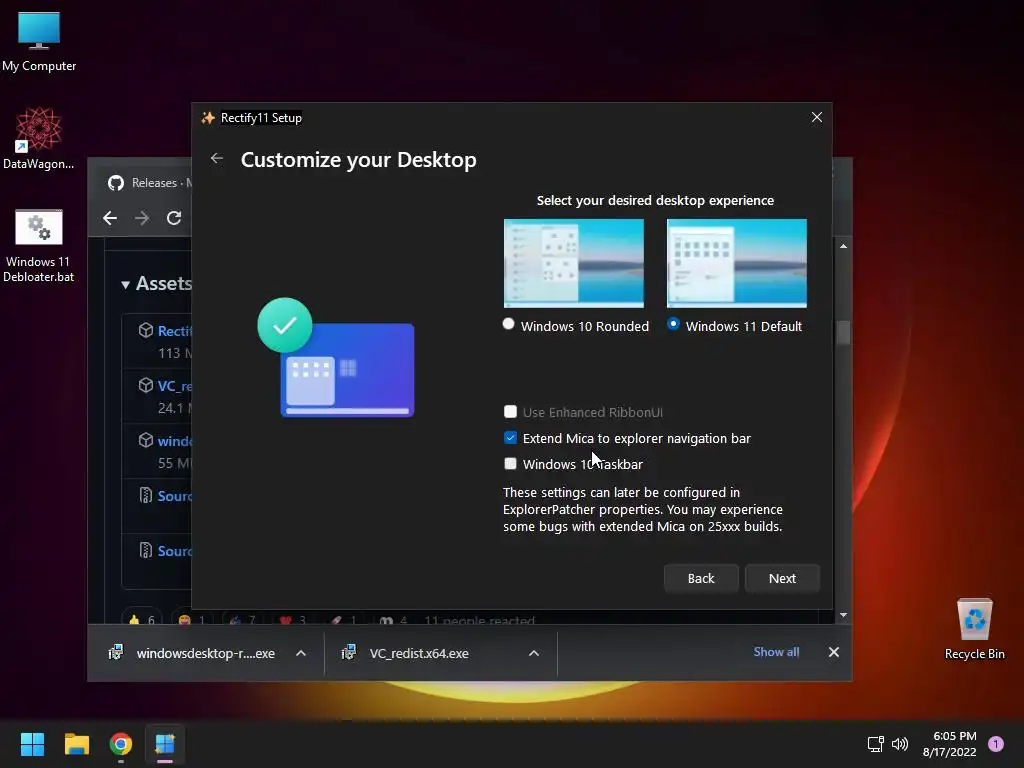Open the VC_redist asset link on GitHub
The width and height of the screenshot is (1024, 768).
(x=174, y=386)
